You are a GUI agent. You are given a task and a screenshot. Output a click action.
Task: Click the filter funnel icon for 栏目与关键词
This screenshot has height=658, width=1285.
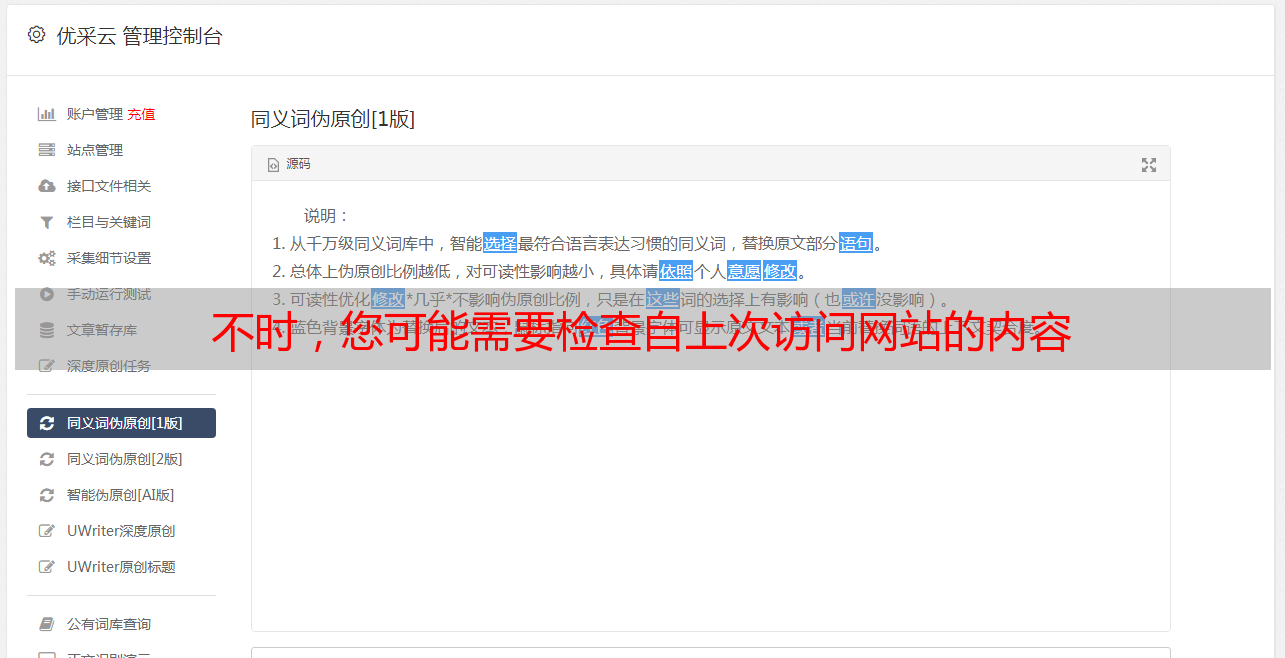pyautogui.click(x=46, y=222)
